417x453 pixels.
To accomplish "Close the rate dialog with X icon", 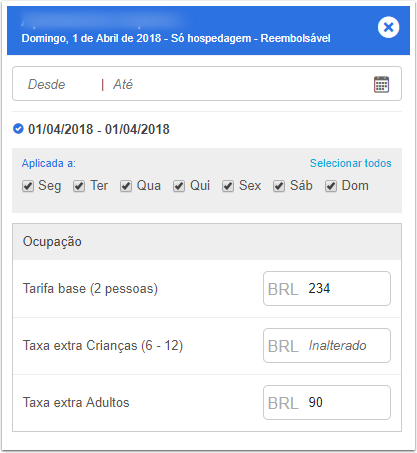I will pos(388,27).
